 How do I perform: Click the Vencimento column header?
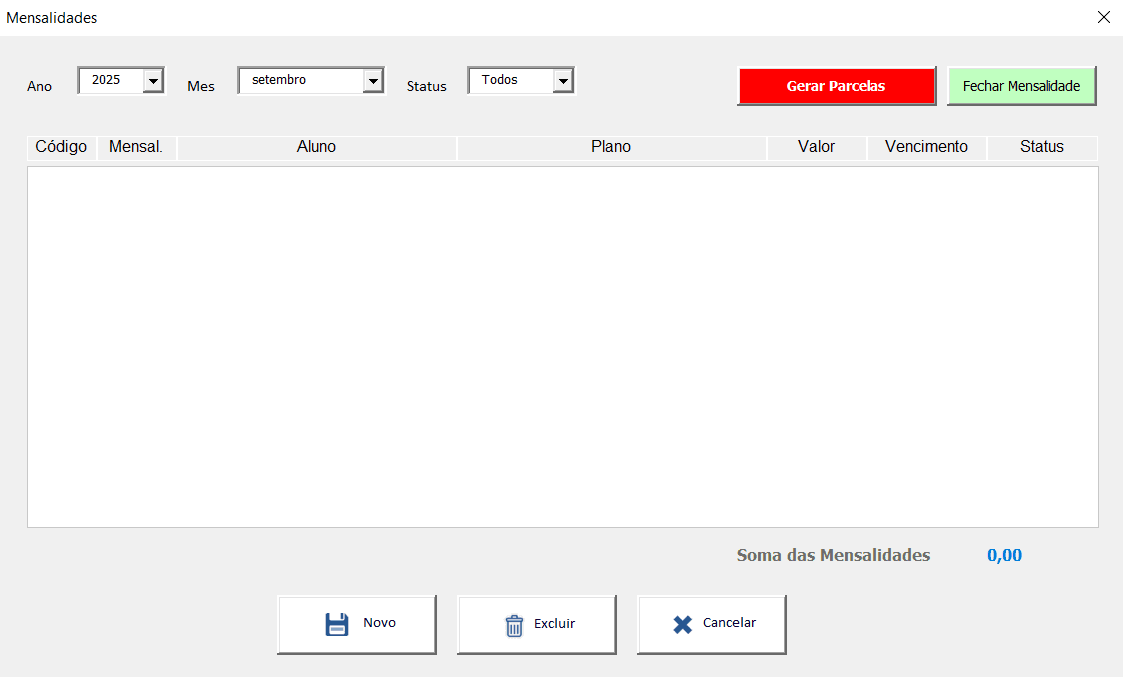[926, 147]
